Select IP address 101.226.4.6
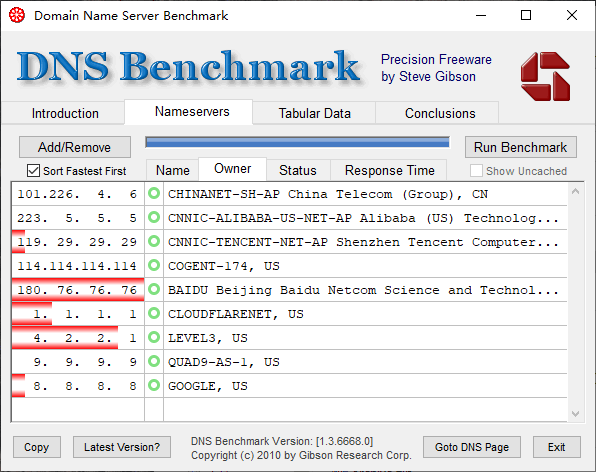The height and width of the screenshot is (472, 596). (77, 194)
